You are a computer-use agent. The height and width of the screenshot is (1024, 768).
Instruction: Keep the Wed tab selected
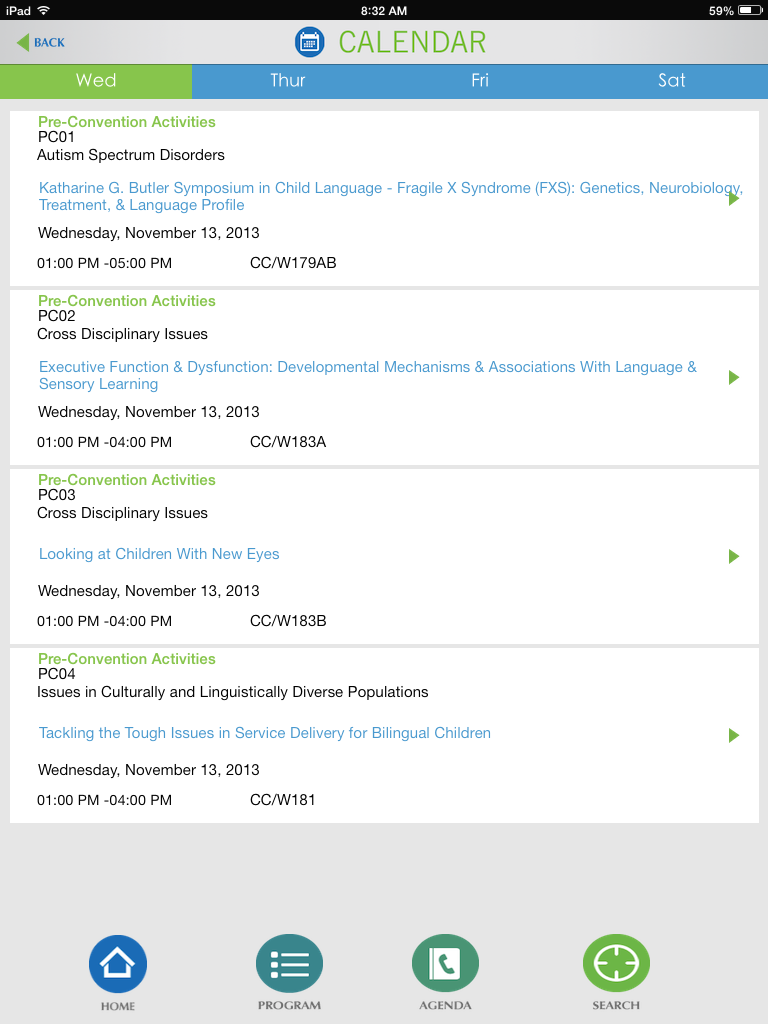tap(96, 81)
